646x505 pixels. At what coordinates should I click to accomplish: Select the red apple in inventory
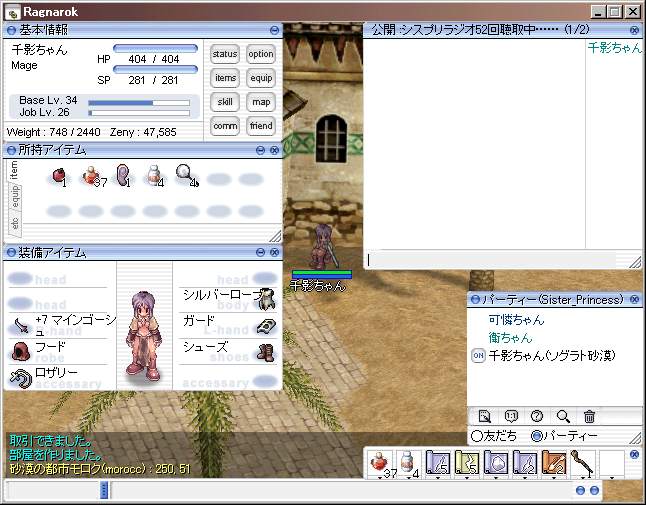coord(59,176)
